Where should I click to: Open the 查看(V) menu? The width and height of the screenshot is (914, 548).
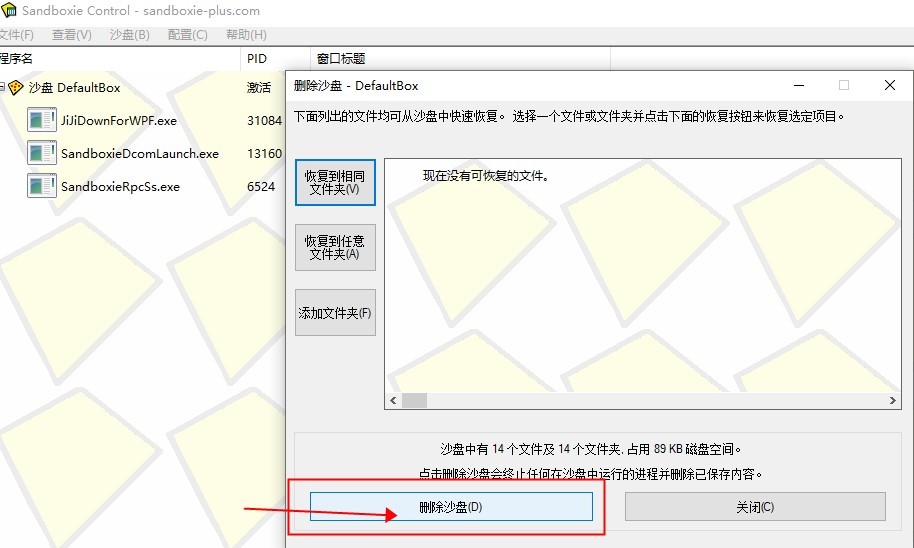click(x=71, y=35)
